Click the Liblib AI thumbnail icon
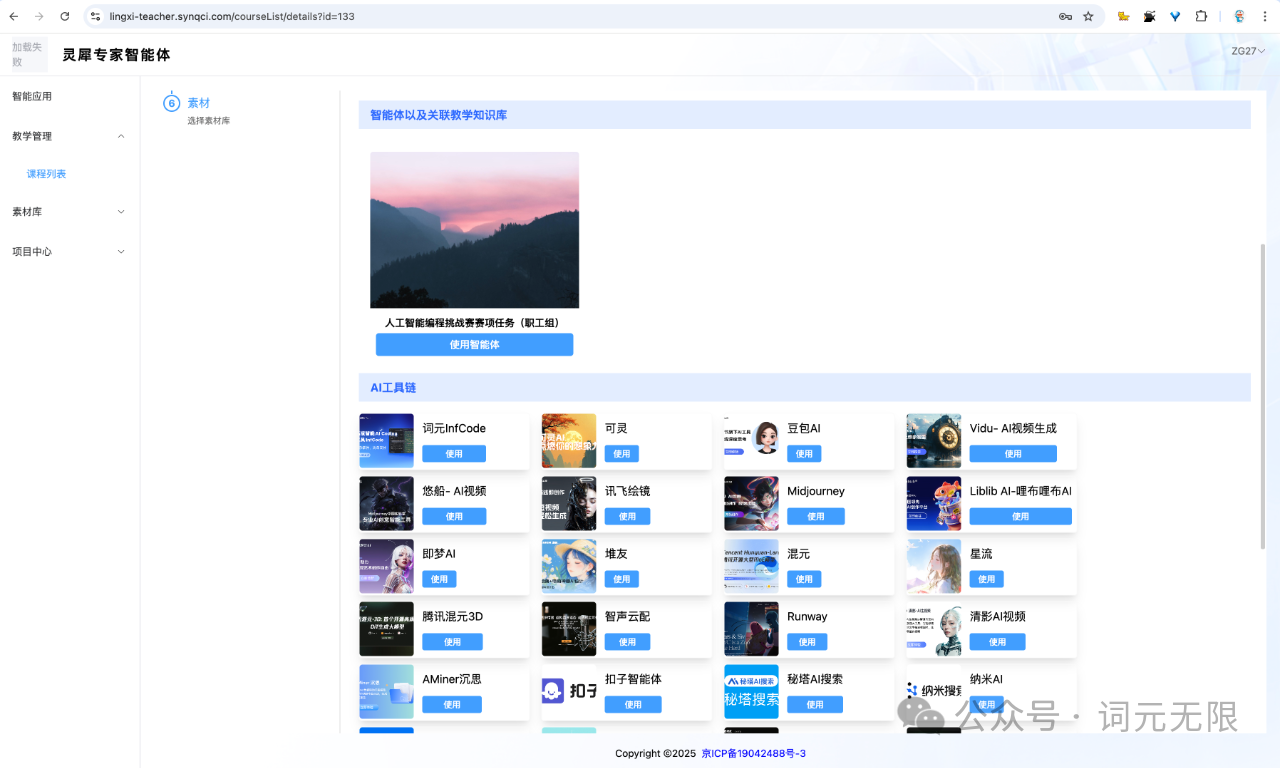 [934, 503]
